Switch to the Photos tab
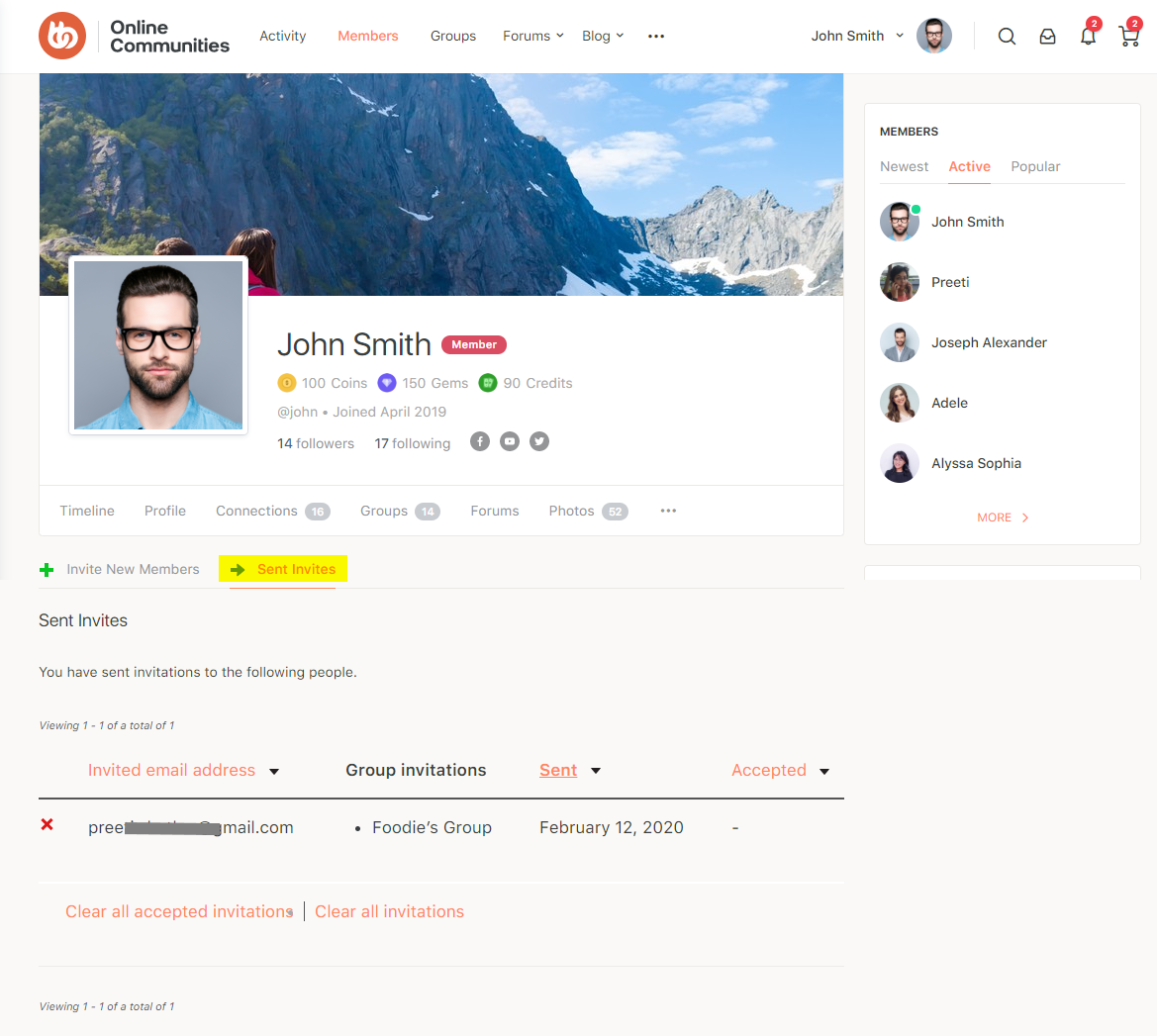The image size is (1157, 1036). click(x=571, y=511)
